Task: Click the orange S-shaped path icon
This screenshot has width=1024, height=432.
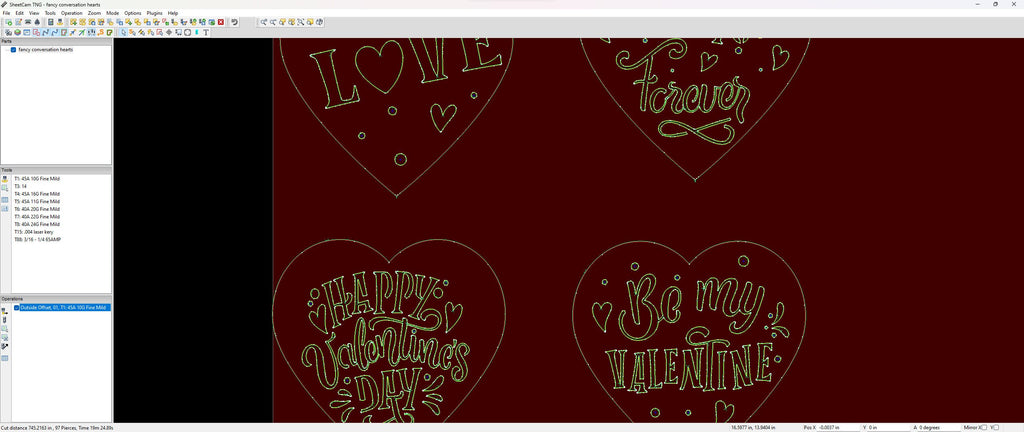Action: click(x=101, y=32)
